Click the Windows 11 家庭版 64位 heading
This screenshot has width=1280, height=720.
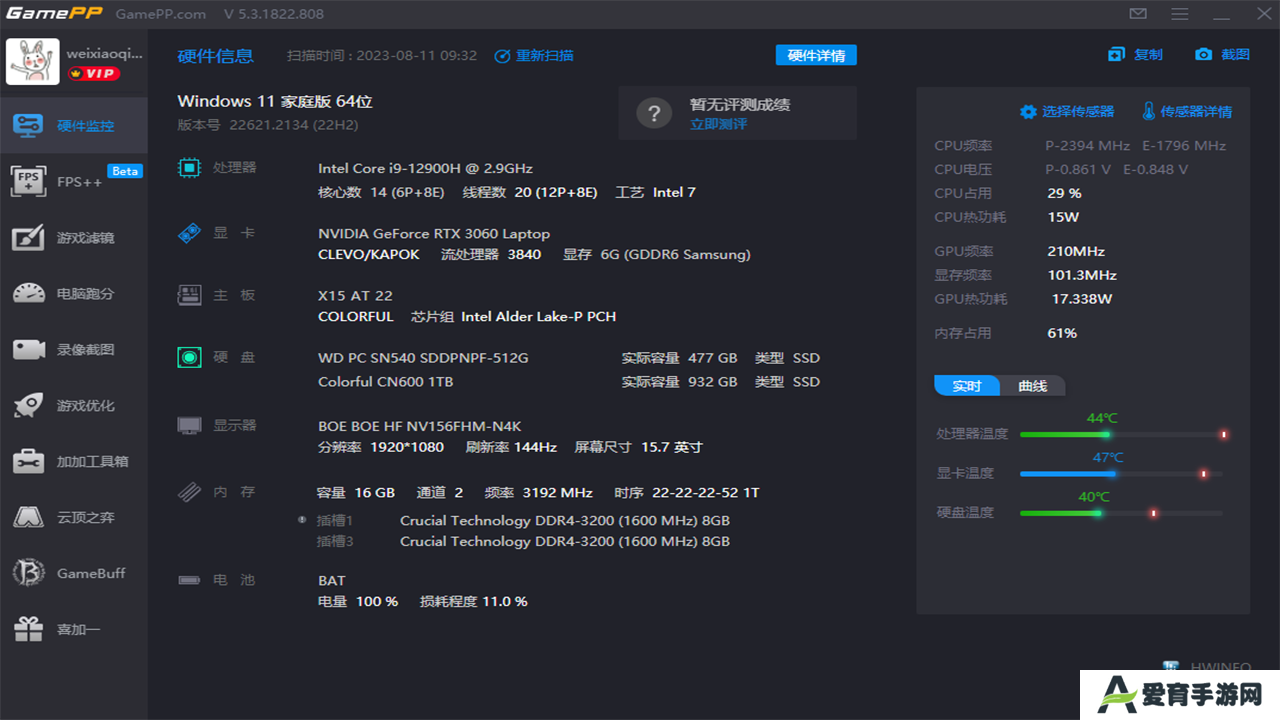point(275,101)
